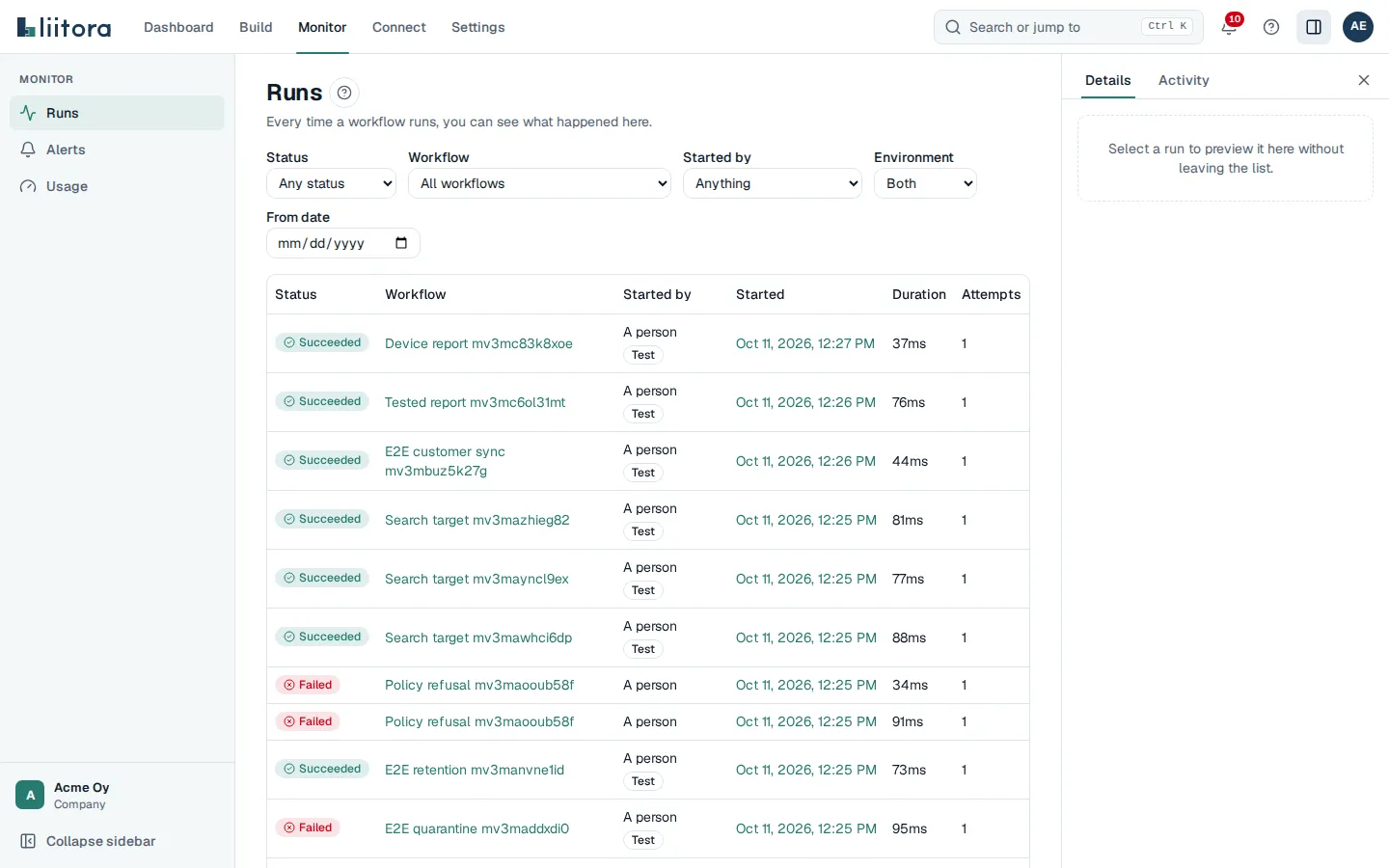Open Search target mv3mayncl9ex workflow
The width and height of the screenshot is (1389, 868).
(x=477, y=579)
